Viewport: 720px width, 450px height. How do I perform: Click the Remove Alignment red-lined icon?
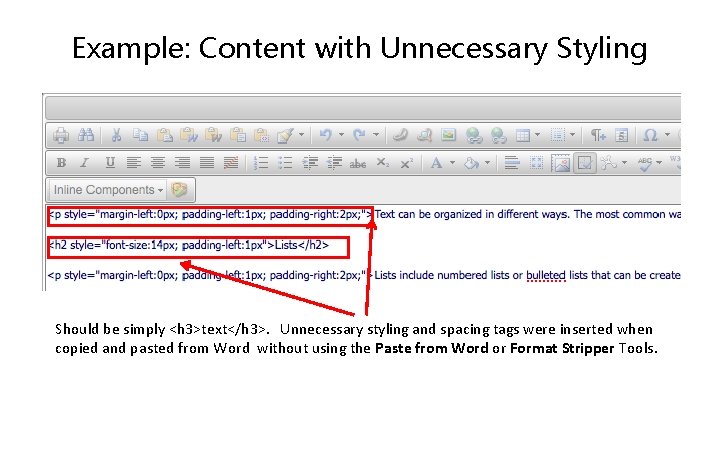tap(231, 163)
